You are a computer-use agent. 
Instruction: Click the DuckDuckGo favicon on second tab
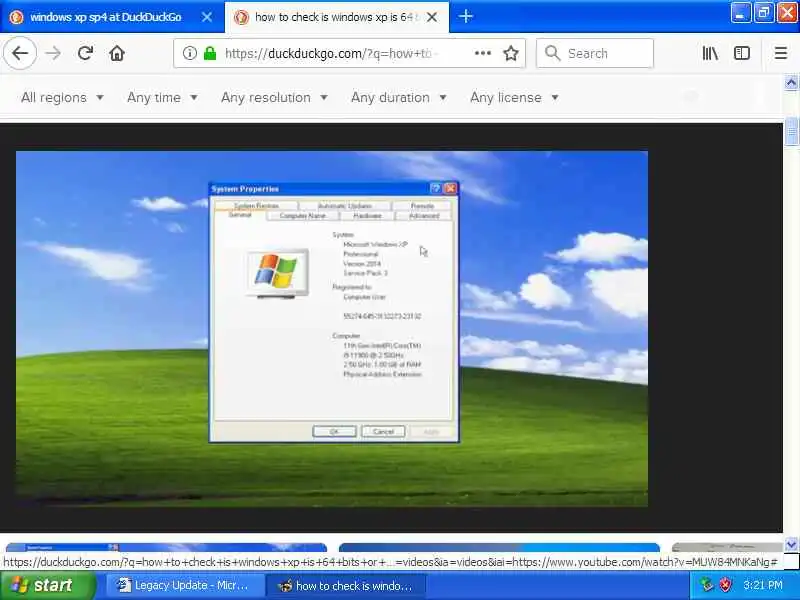[x=241, y=17]
